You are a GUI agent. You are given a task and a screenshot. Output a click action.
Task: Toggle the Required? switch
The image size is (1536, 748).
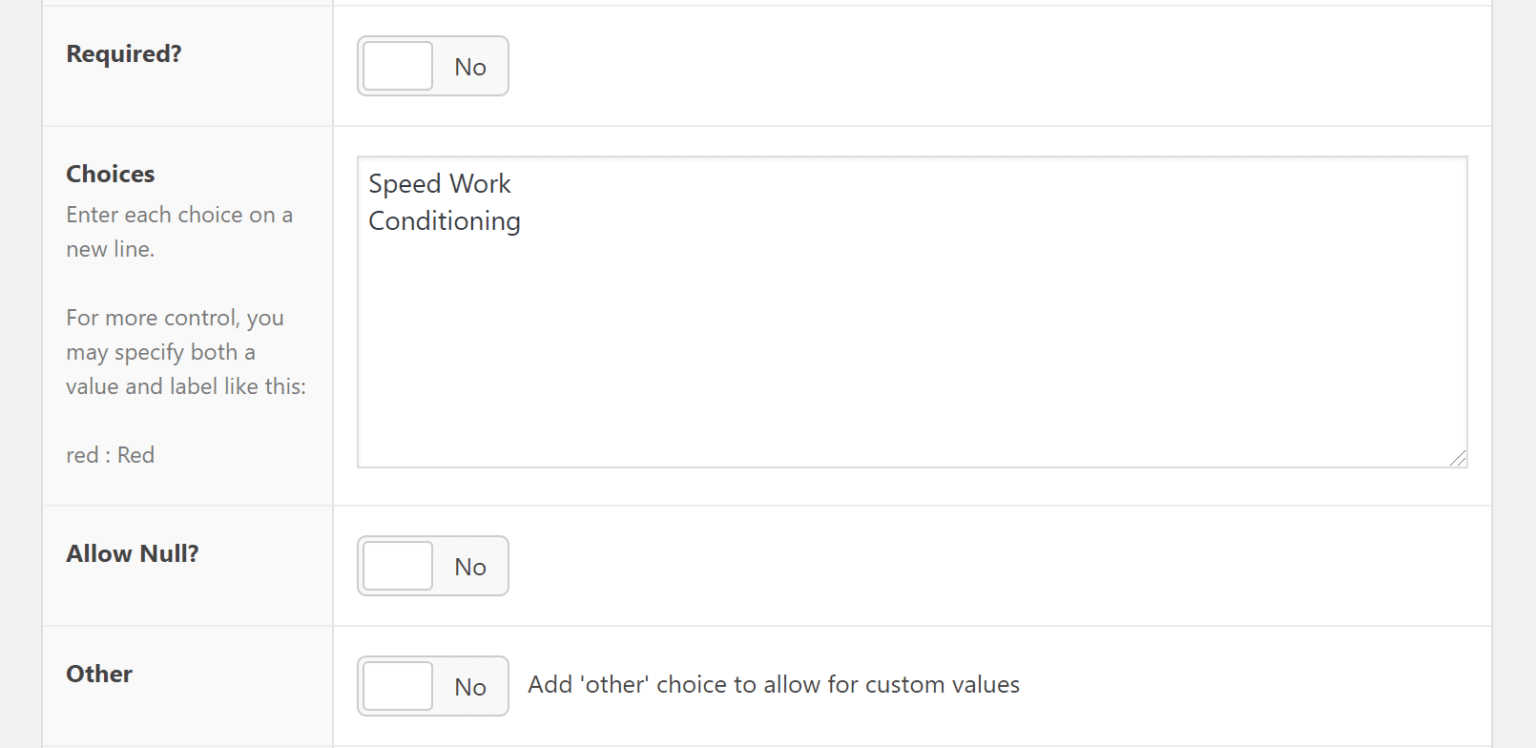pos(432,66)
